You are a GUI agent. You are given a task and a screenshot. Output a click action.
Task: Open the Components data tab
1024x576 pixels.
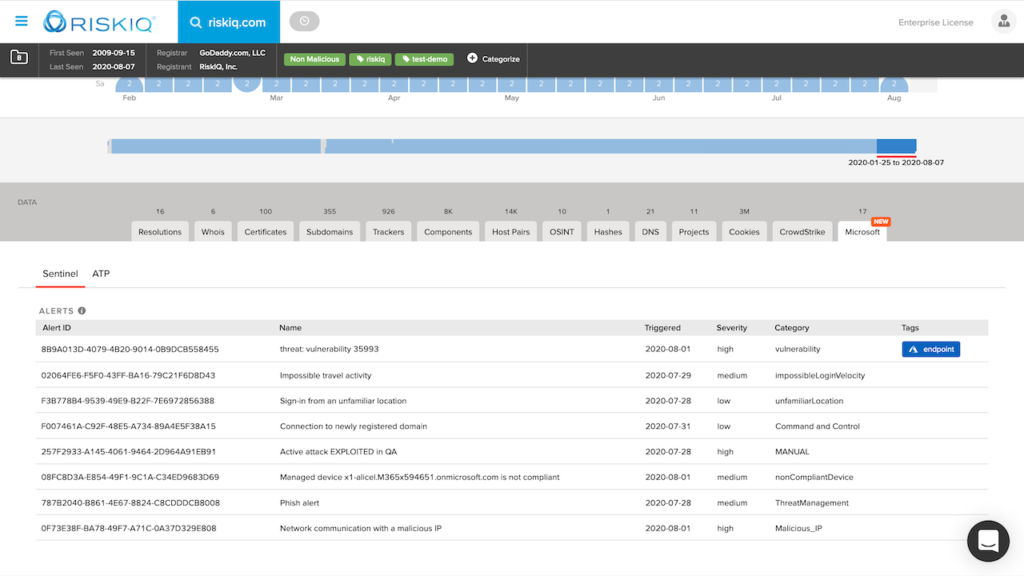(x=448, y=232)
